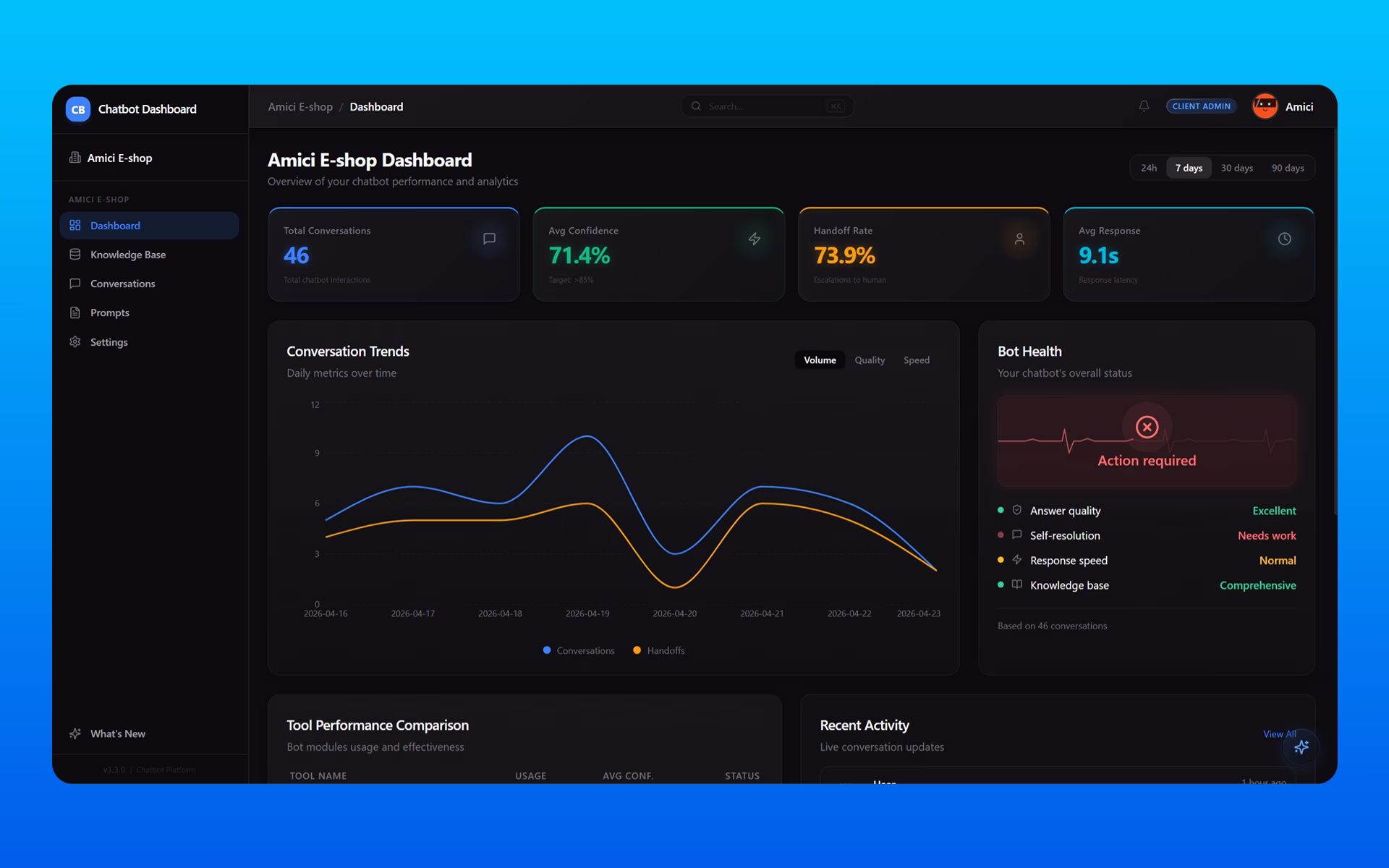Click the search magnifier icon
1389x868 pixels.
click(x=696, y=106)
